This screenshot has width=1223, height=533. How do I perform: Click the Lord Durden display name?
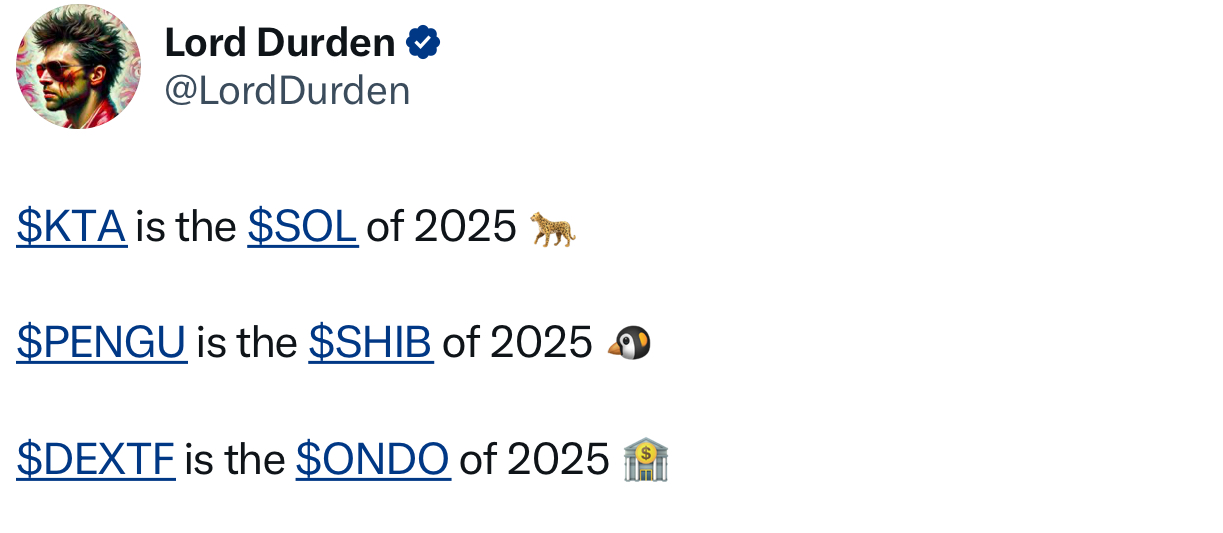(x=280, y=43)
